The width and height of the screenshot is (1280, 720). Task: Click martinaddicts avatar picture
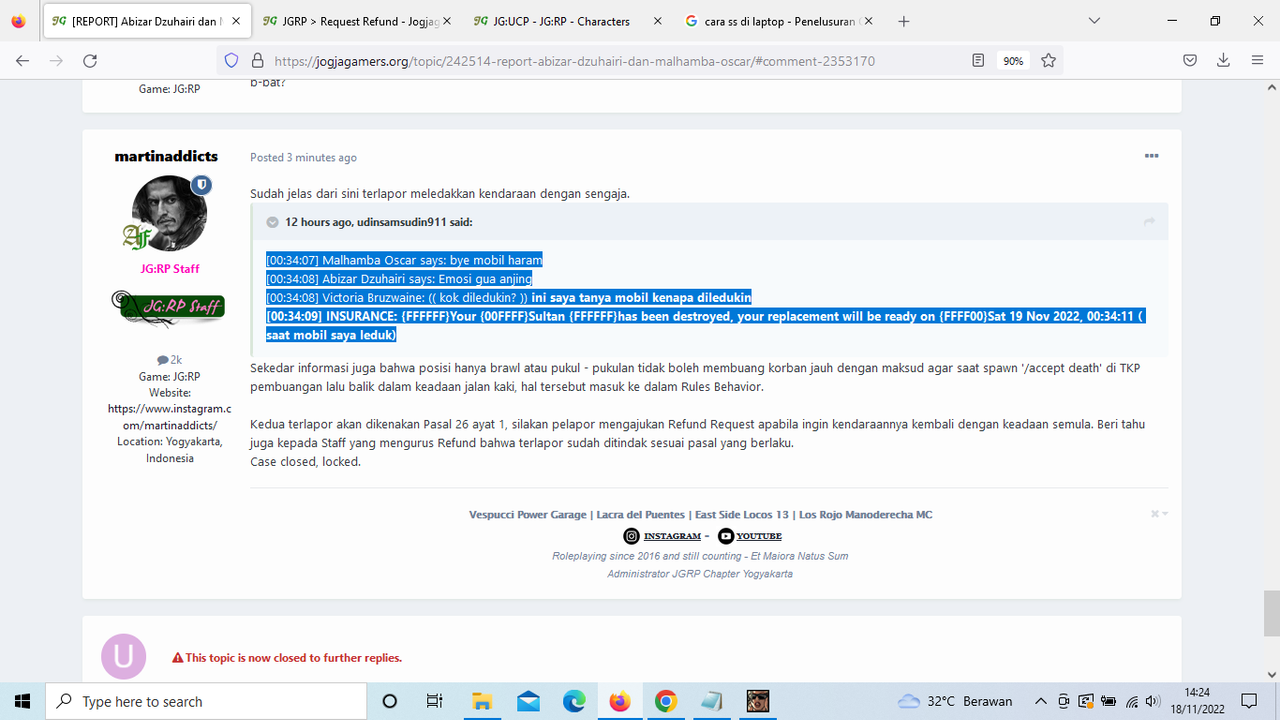click(x=169, y=213)
